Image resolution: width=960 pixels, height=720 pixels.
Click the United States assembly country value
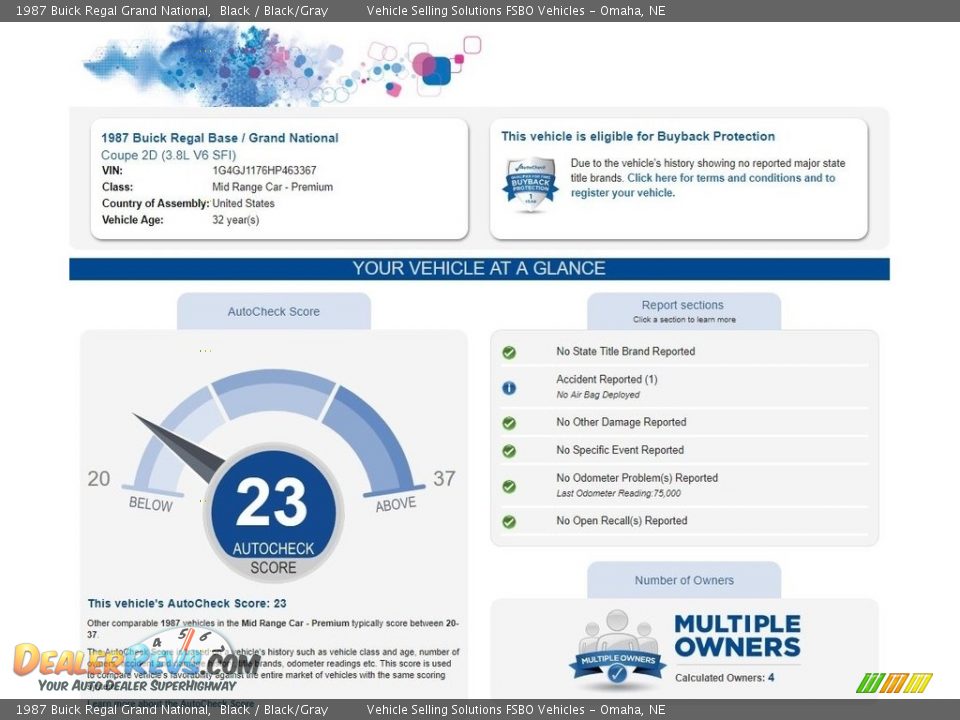click(243, 203)
